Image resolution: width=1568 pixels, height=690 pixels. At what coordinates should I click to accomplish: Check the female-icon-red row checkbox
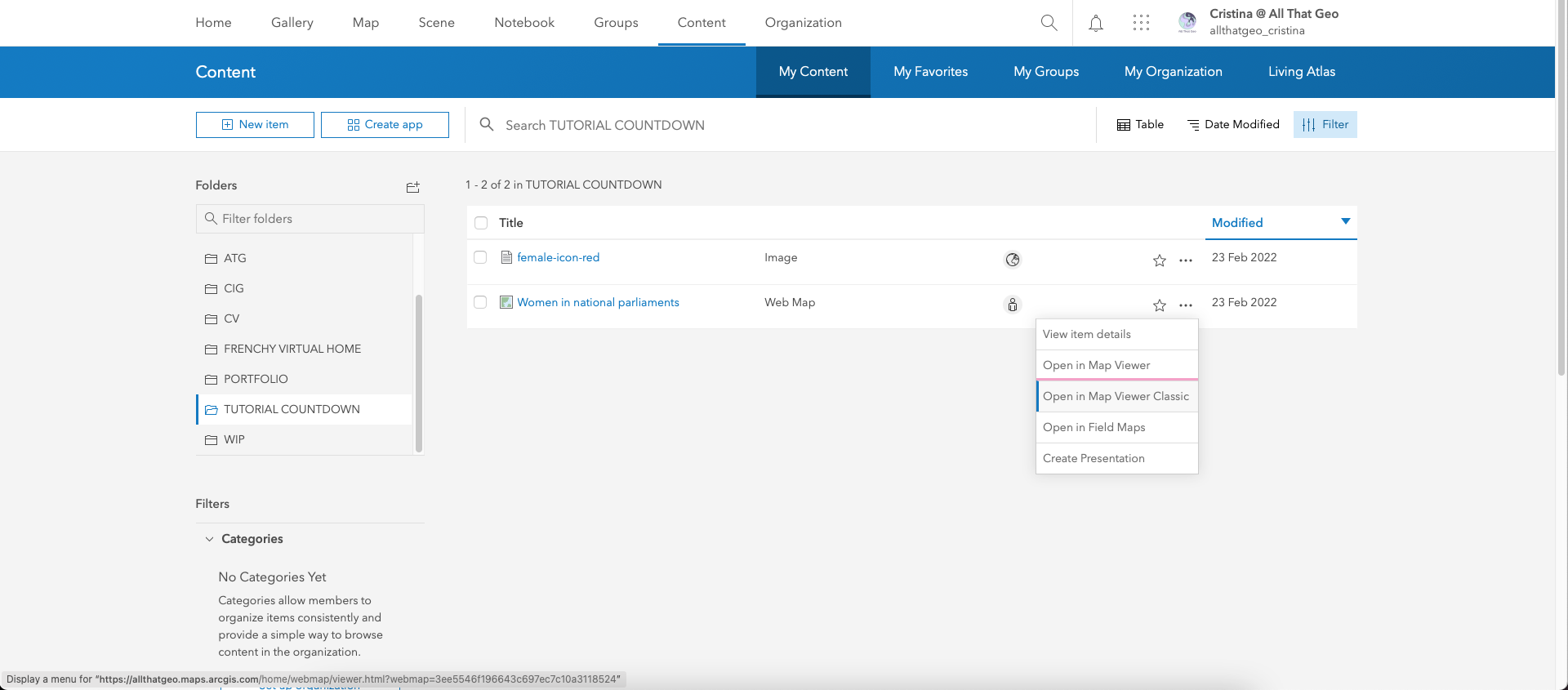click(x=480, y=257)
